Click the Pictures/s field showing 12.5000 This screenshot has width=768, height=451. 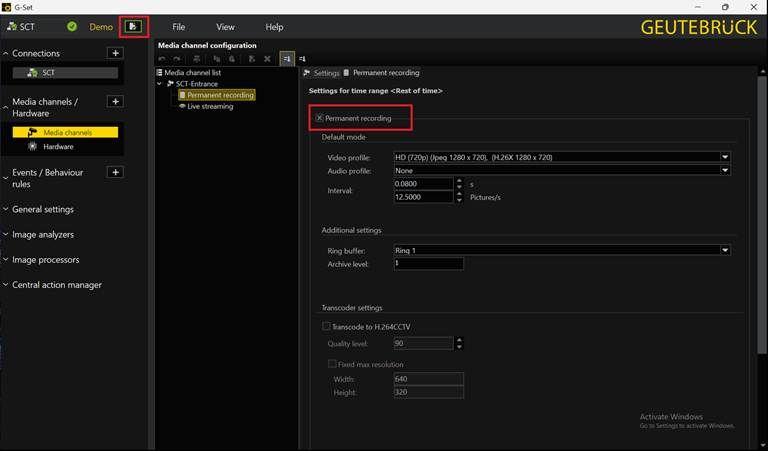click(x=424, y=197)
